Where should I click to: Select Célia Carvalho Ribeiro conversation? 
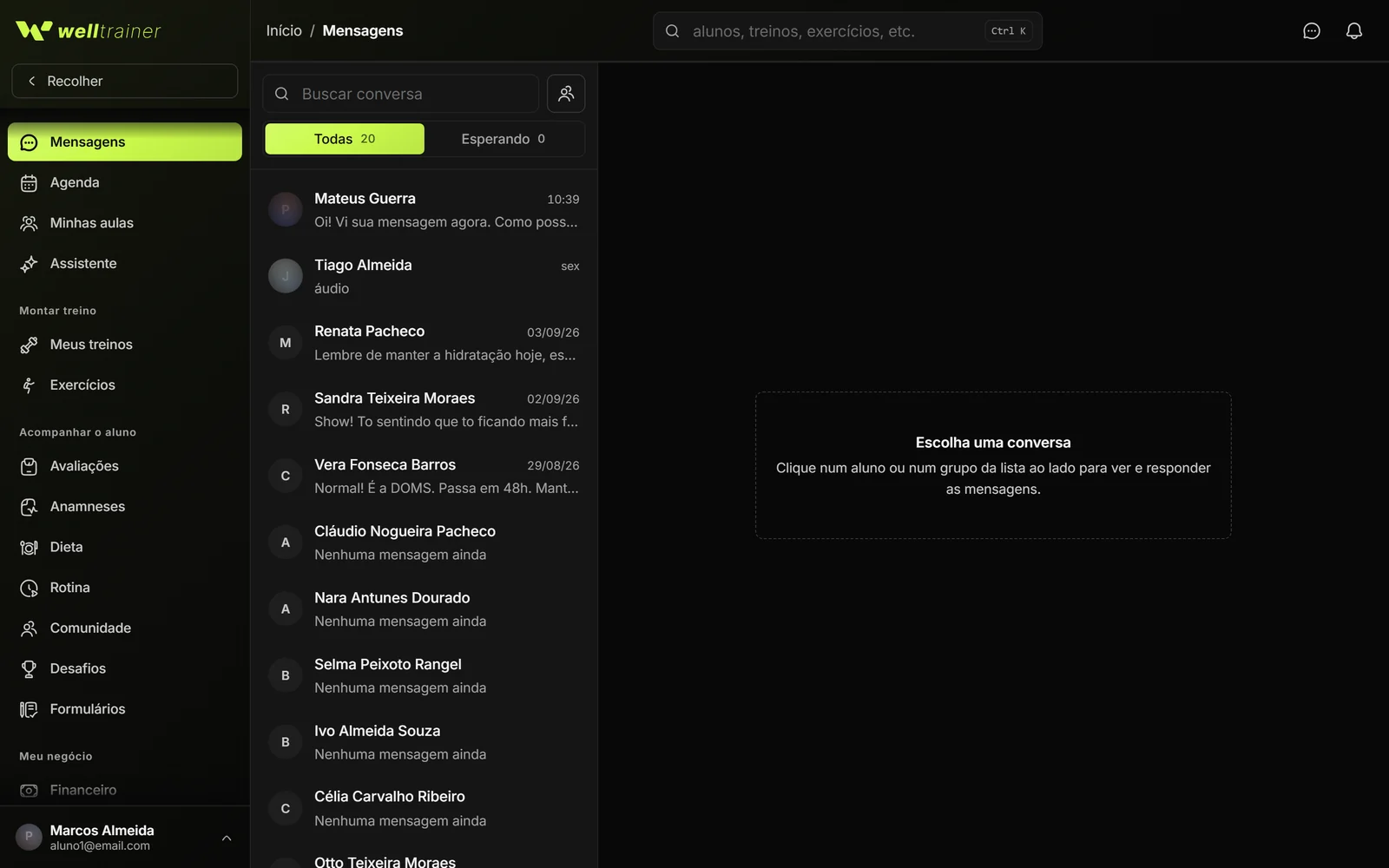pyautogui.click(x=425, y=808)
